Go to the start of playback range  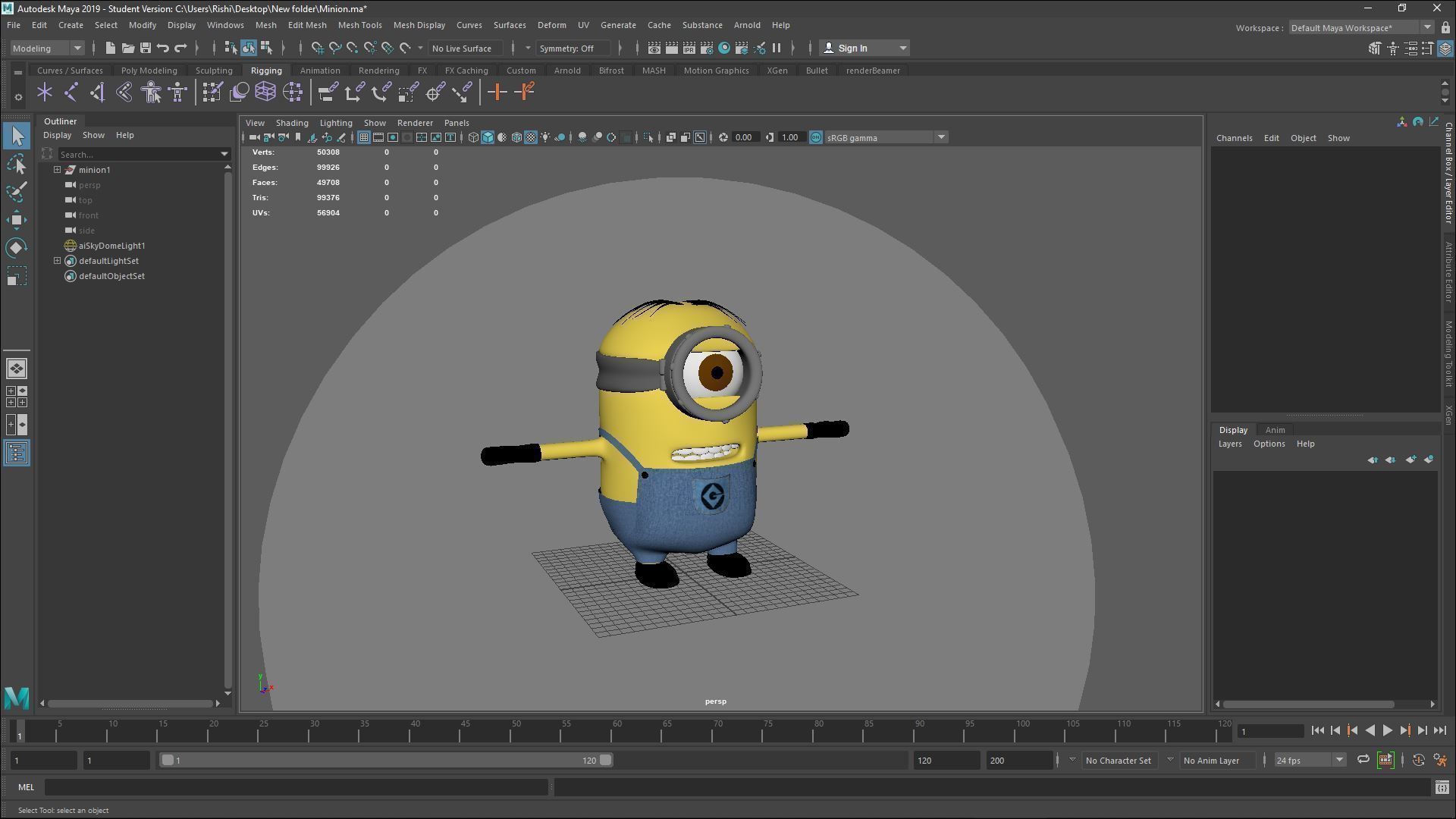pyautogui.click(x=1317, y=731)
